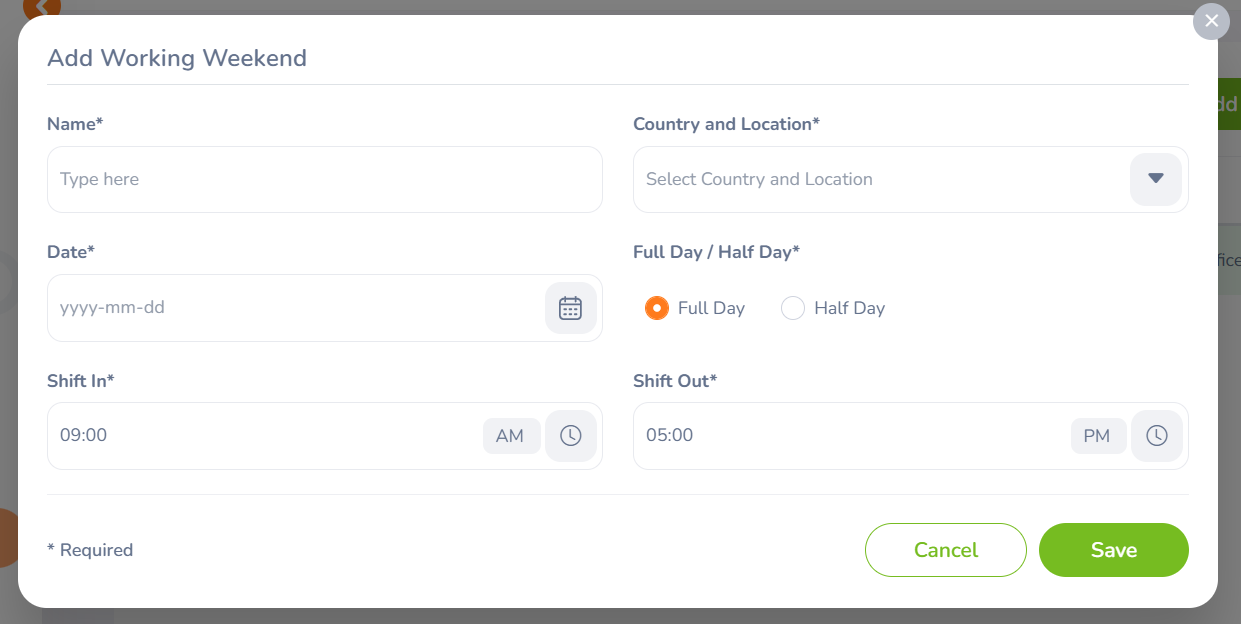Click the Cancel button
The width and height of the screenshot is (1241, 624).
pos(945,550)
